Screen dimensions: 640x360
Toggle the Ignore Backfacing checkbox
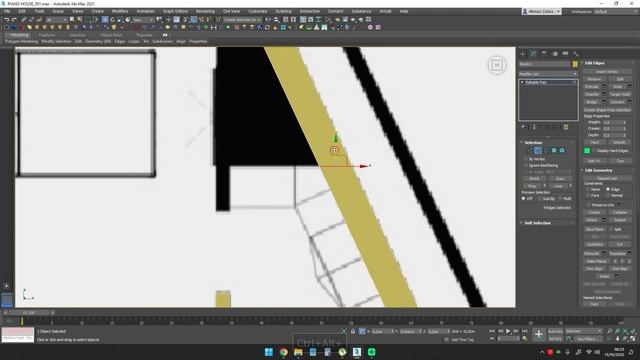coord(525,165)
